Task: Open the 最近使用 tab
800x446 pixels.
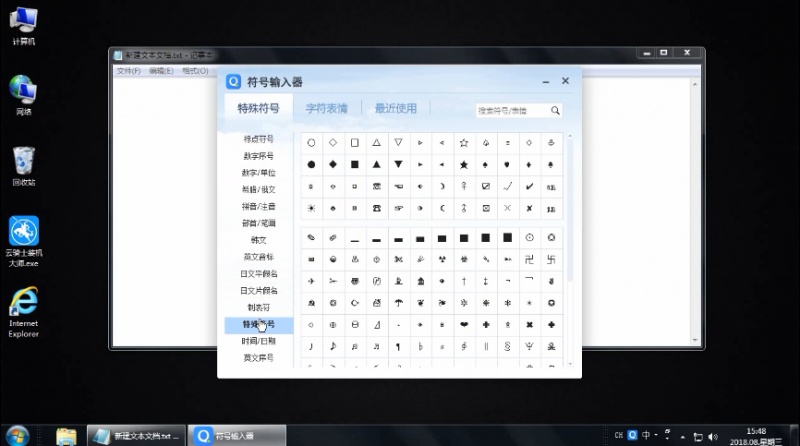Action: click(396, 108)
